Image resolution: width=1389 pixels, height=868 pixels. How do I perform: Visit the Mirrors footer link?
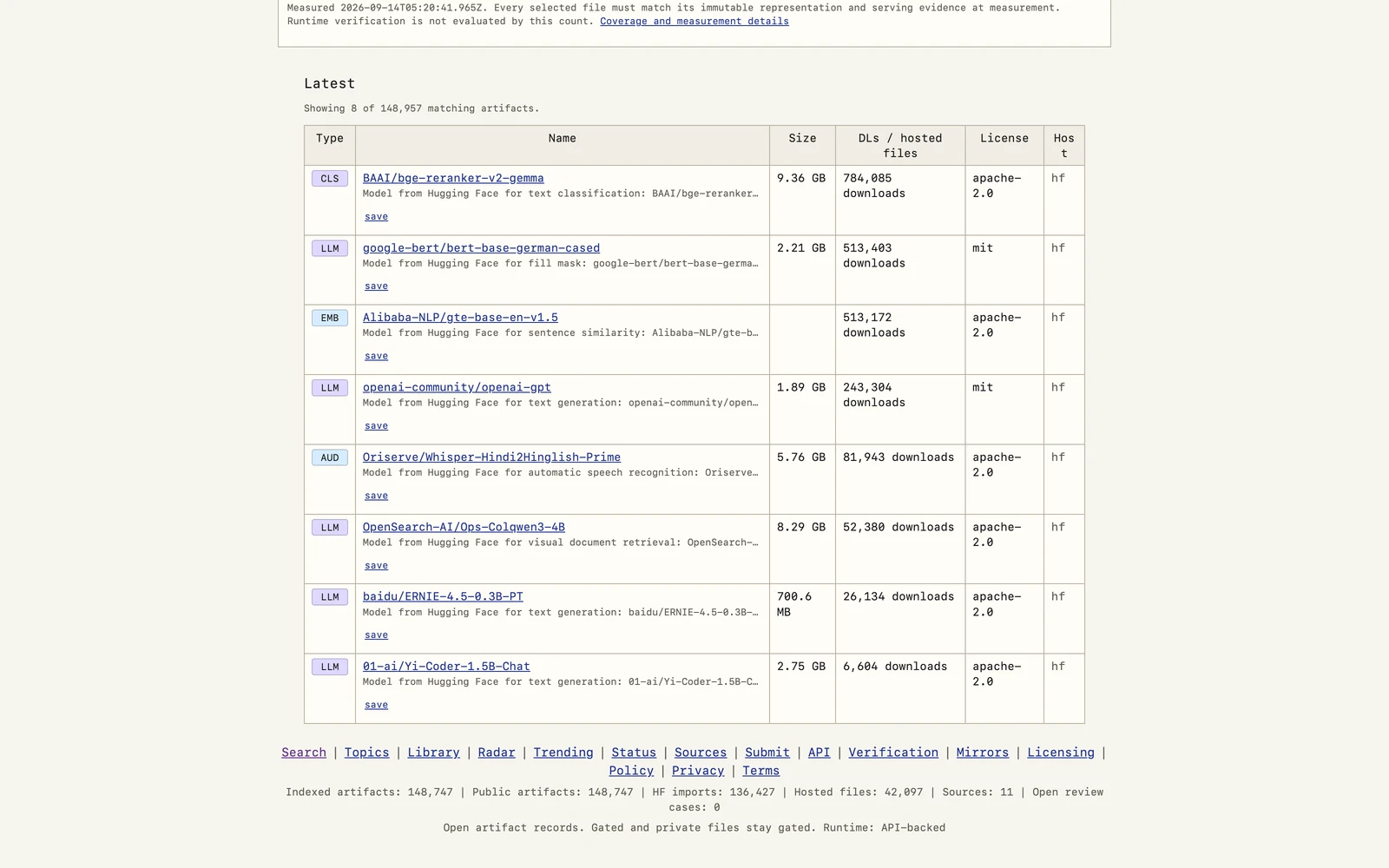(983, 753)
